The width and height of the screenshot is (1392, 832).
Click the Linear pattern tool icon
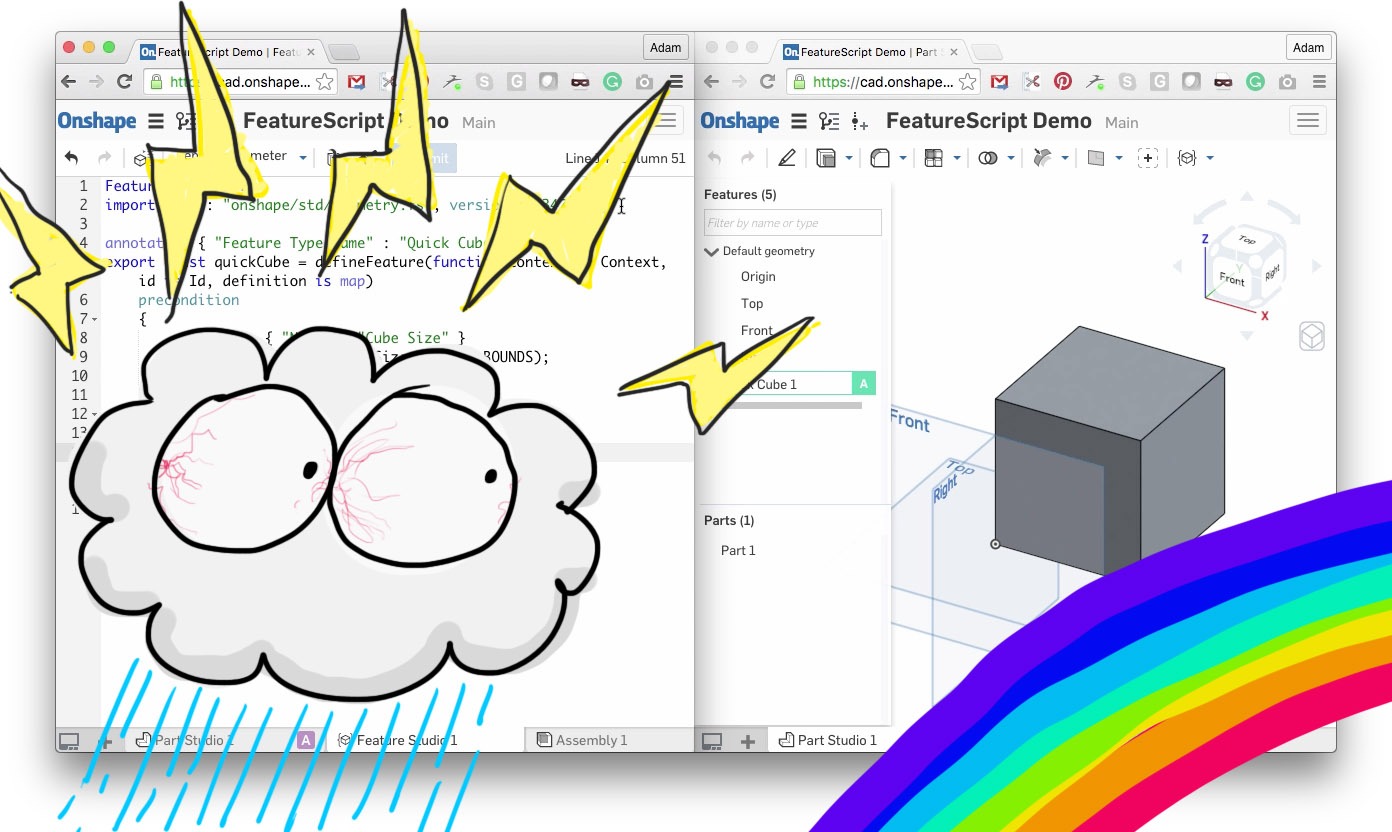tap(934, 158)
